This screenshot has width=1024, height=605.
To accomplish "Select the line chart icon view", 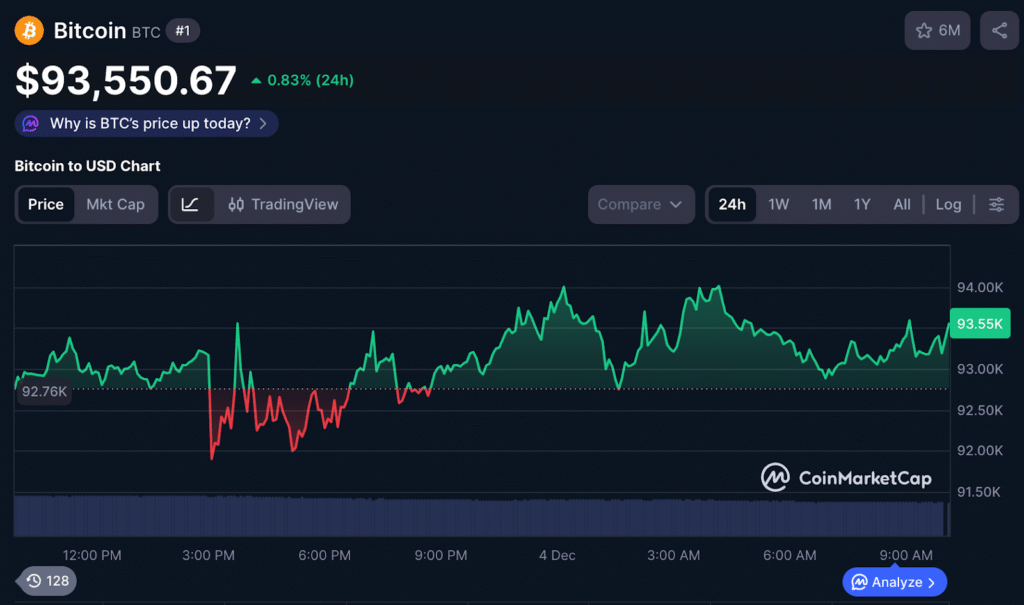I will (191, 204).
